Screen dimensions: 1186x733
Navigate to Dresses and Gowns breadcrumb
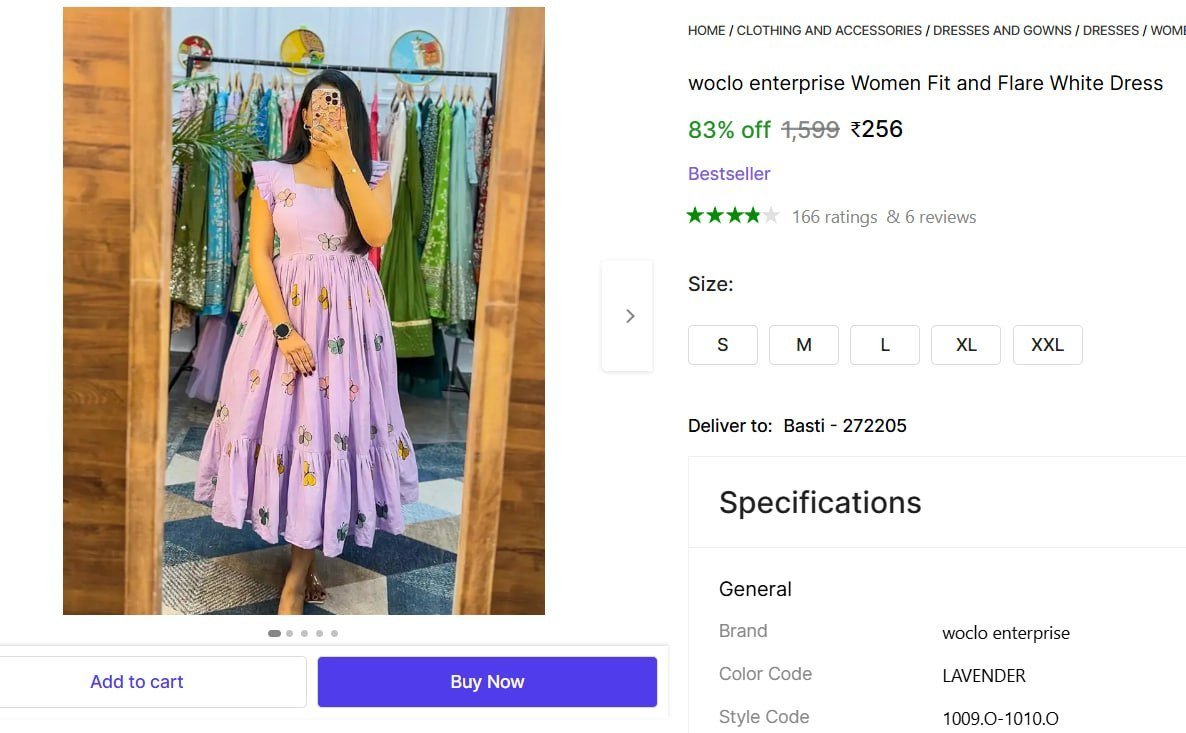[1002, 31]
